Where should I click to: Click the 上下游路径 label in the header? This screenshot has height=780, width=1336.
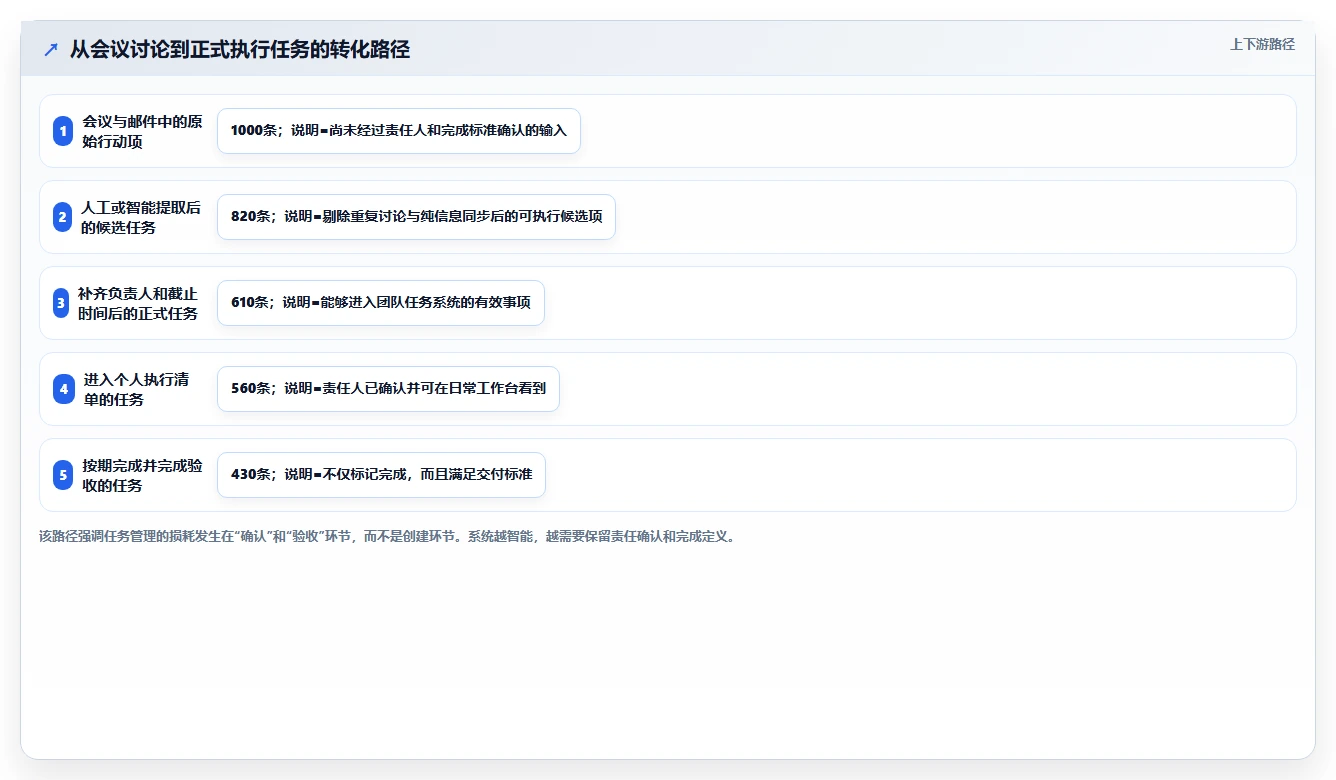[x=1262, y=44]
